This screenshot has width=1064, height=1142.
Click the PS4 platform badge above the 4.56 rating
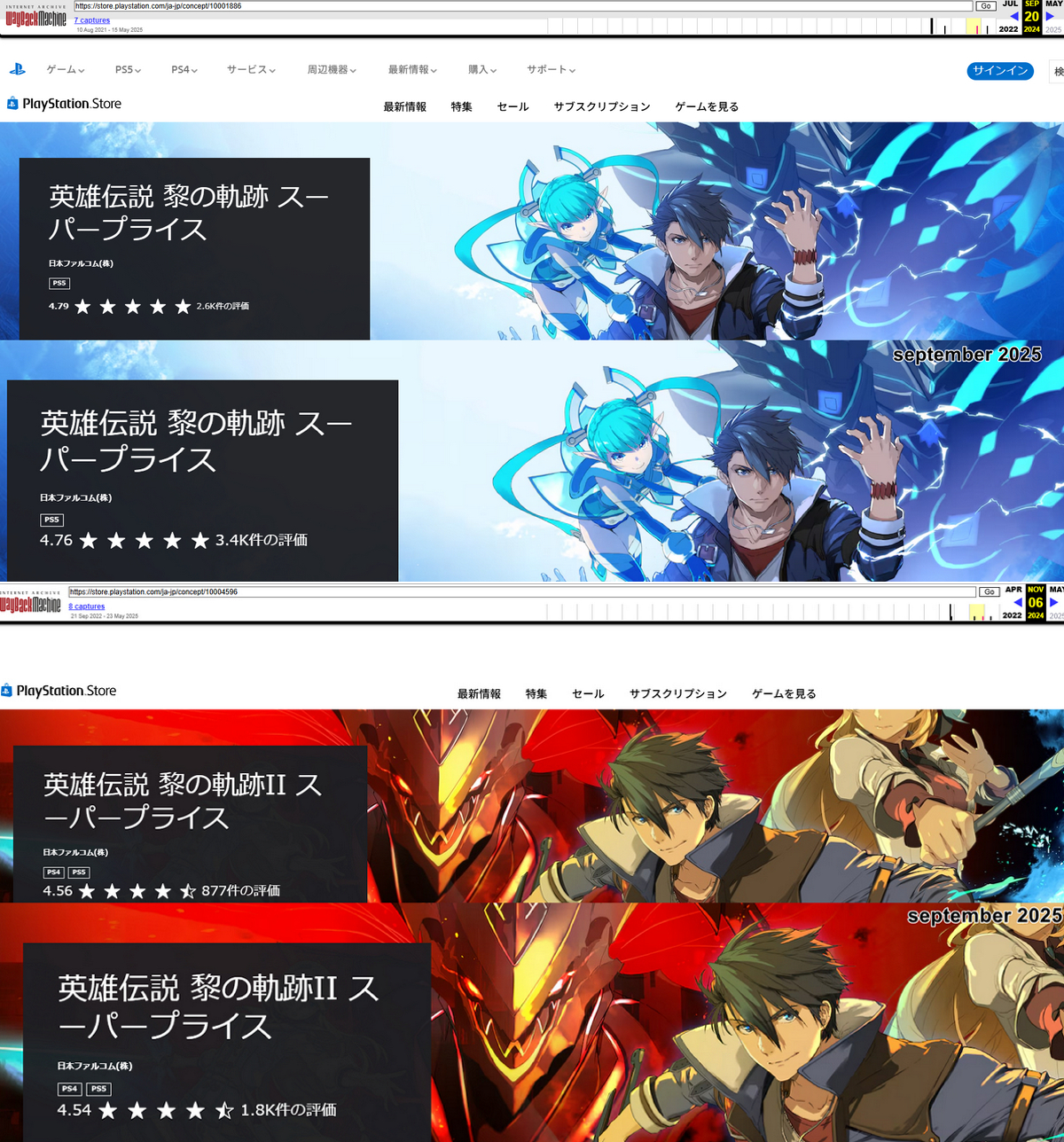(x=54, y=872)
